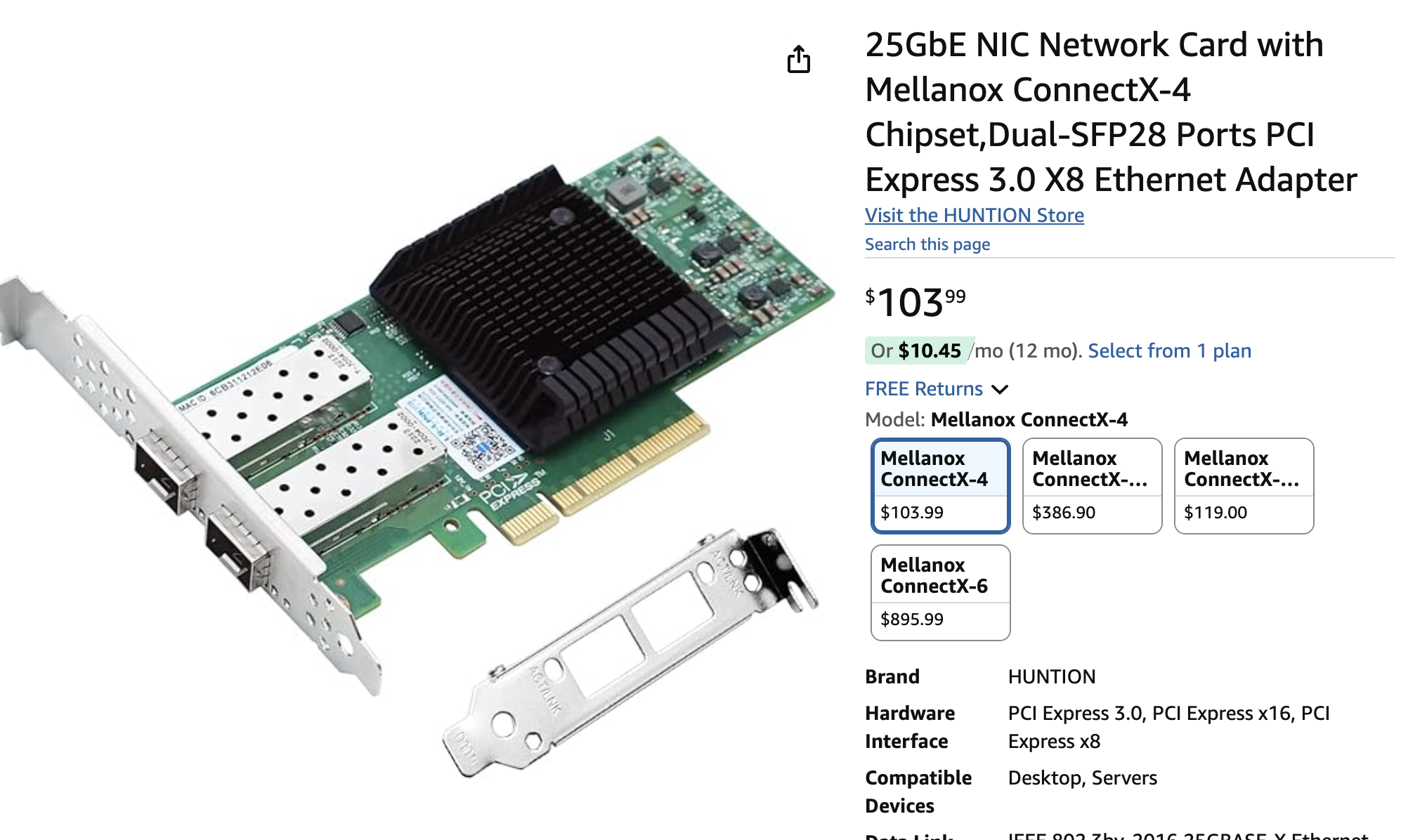Visit the HUNTION Store link
Image resolution: width=1401 pixels, height=840 pixels.
(x=974, y=215)
